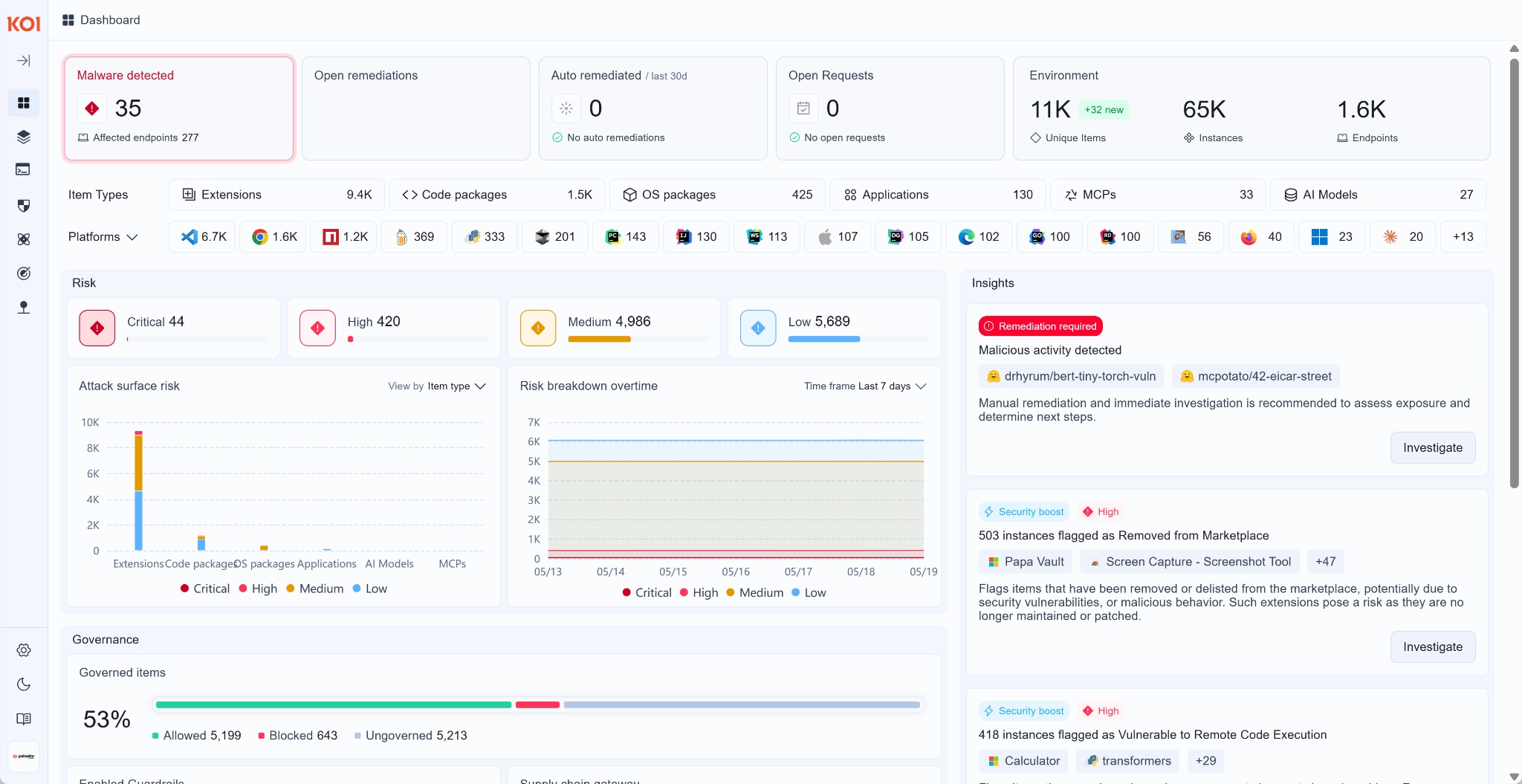
Task: Open the settings gear in sidebar
Action: point(24,650)
